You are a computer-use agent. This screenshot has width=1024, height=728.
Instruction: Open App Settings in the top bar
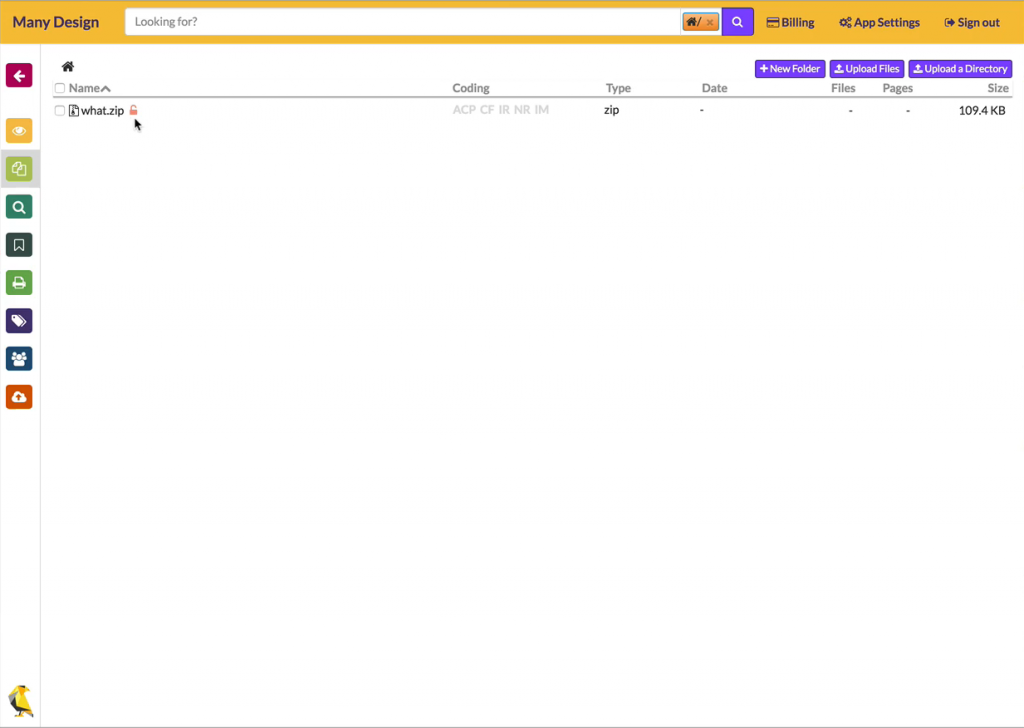879,22
